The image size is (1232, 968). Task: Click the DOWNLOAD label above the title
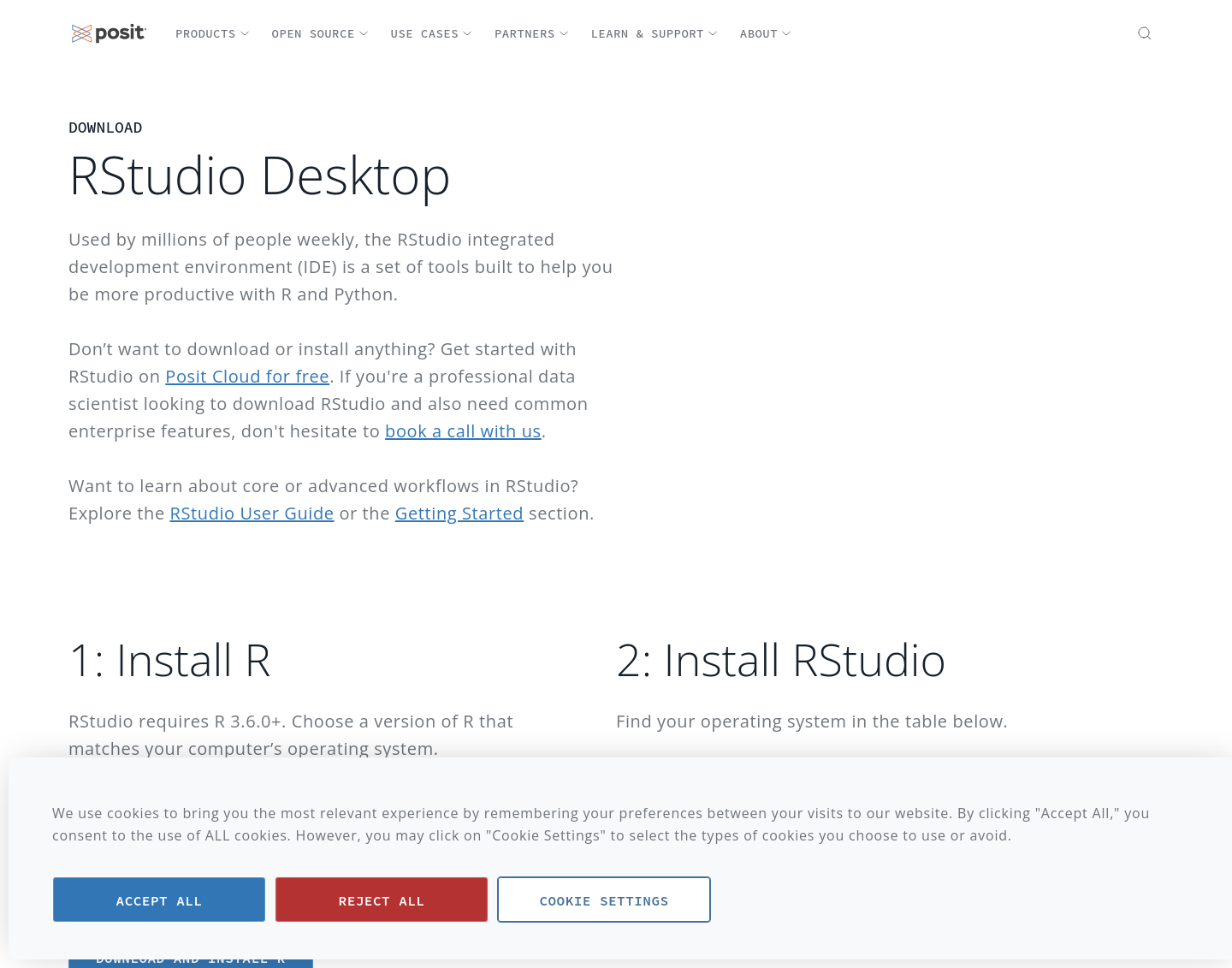point(105,128)
